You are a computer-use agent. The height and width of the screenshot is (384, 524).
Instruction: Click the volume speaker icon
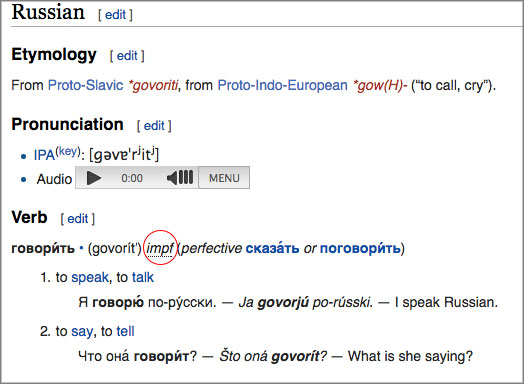coord(180,178)
